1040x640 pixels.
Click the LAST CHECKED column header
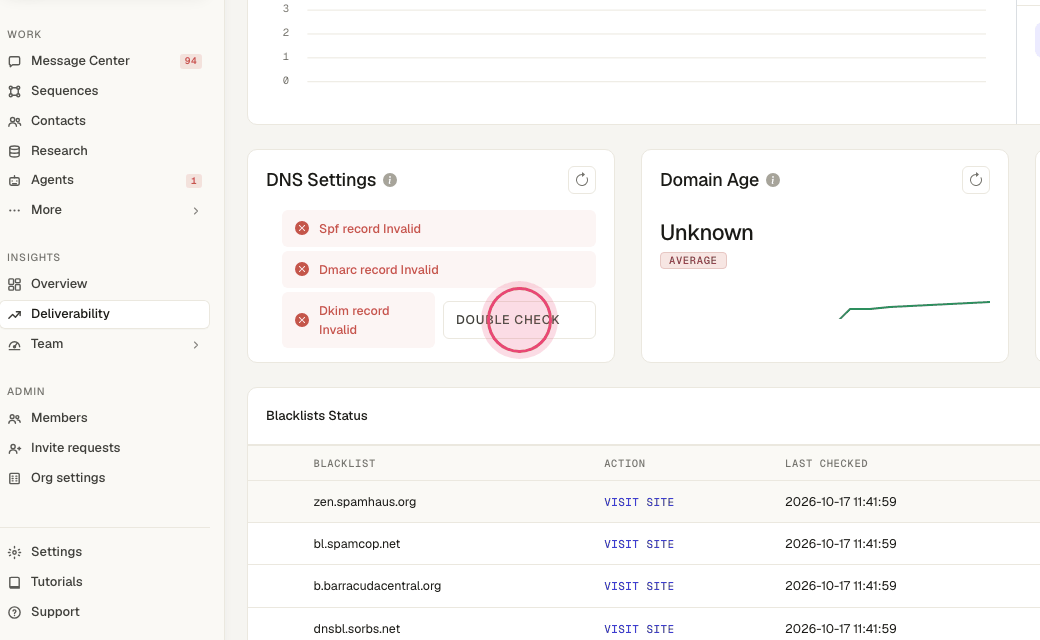click(x=826, y=464)
